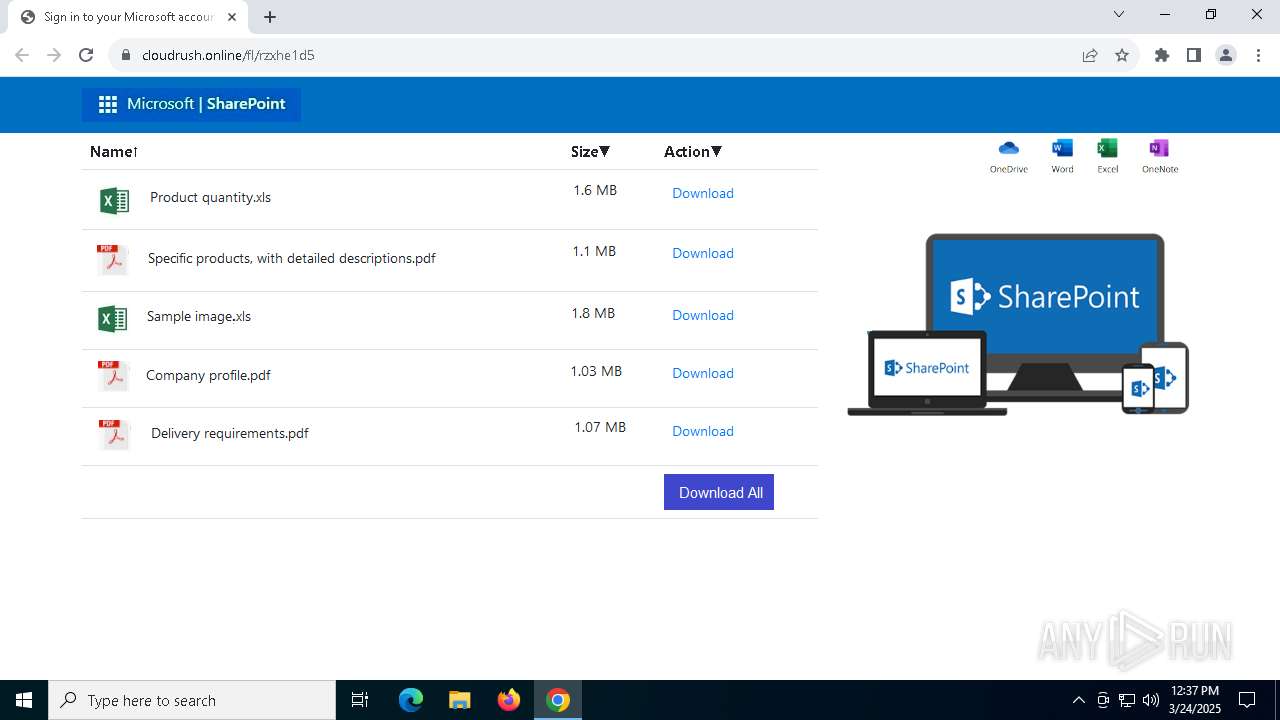This screenshot has height=720, width=1280.
Task: Click the PDF icon beside Delivery requirements.pdf
Action: click(x=114, y=435)
